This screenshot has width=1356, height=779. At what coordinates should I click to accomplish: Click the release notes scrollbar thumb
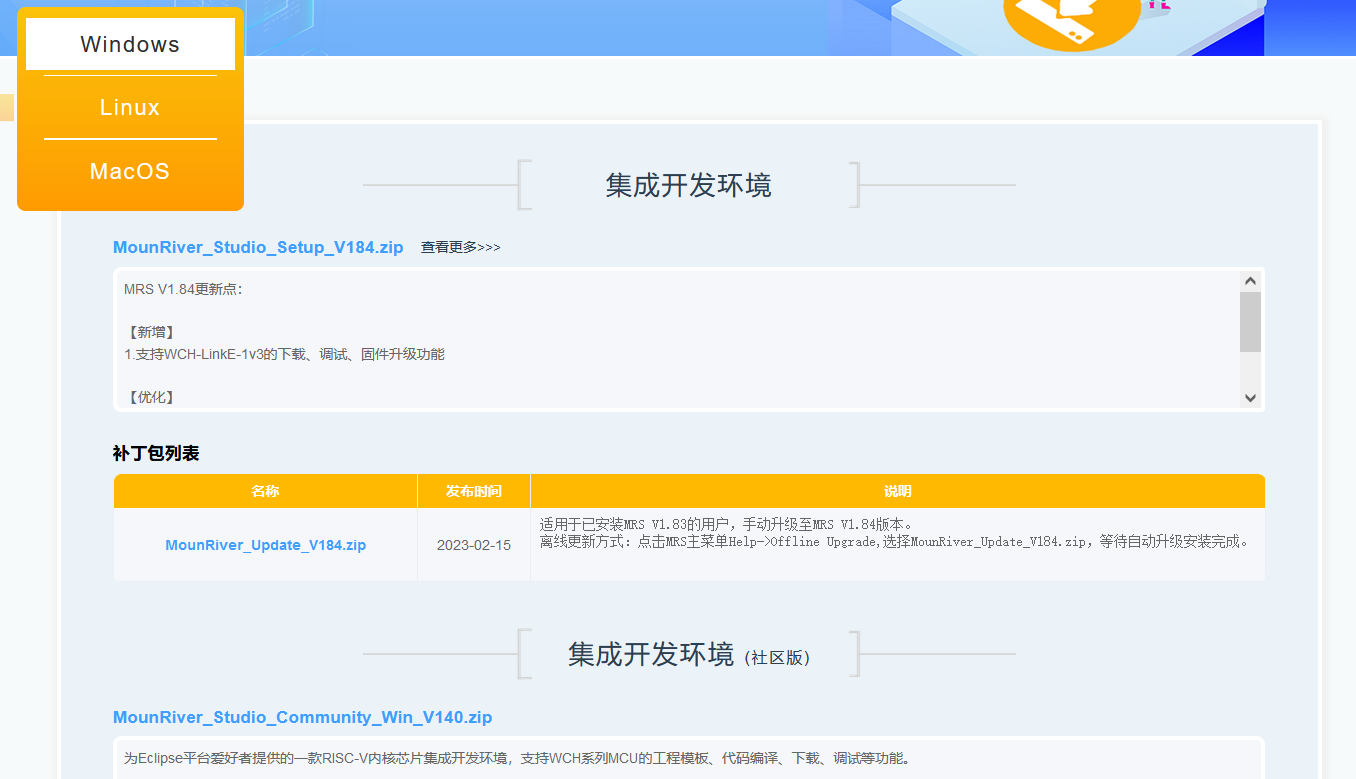(x=1250, y=322)
